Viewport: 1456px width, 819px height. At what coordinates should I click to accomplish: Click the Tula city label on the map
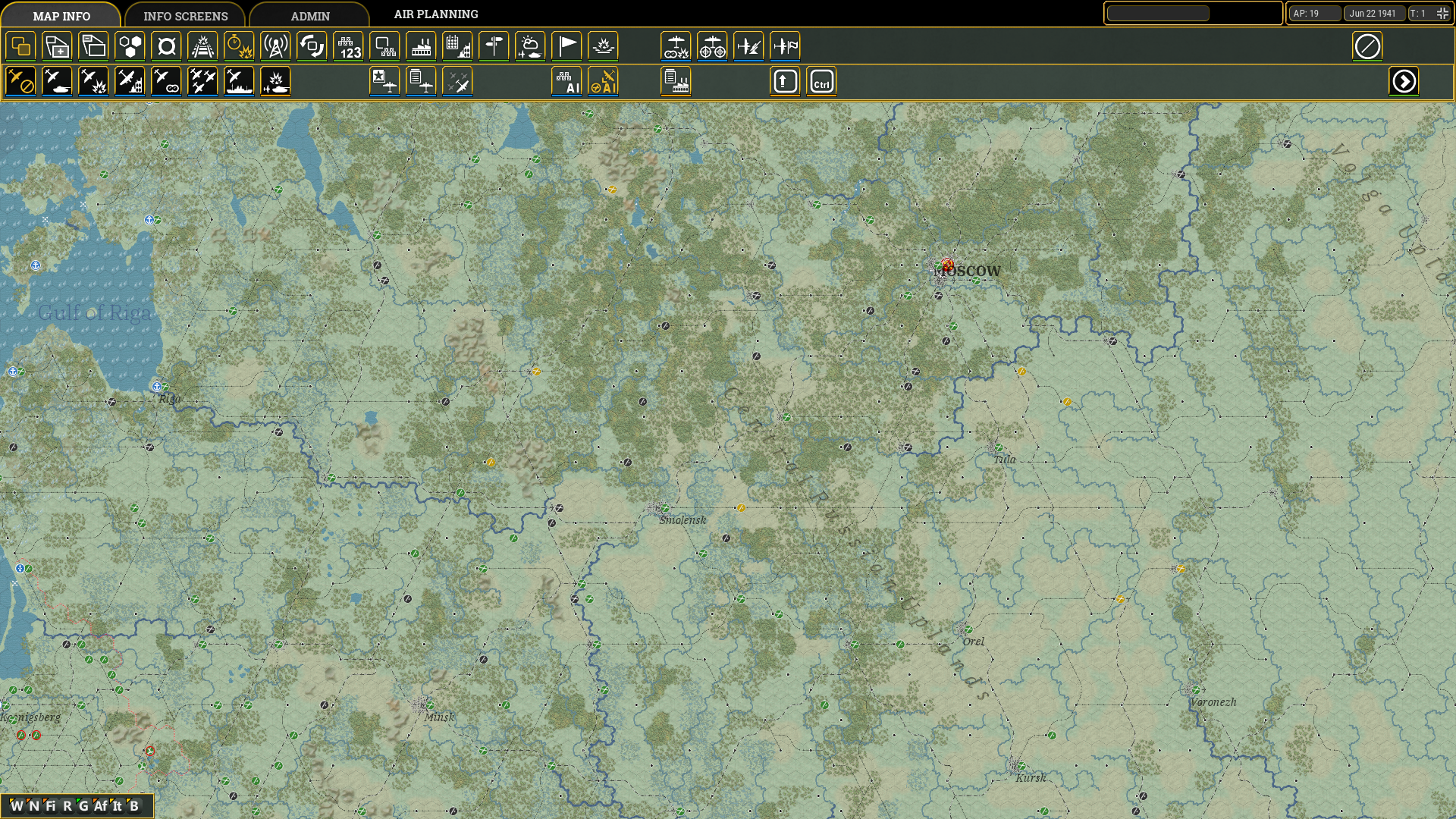1005,460
